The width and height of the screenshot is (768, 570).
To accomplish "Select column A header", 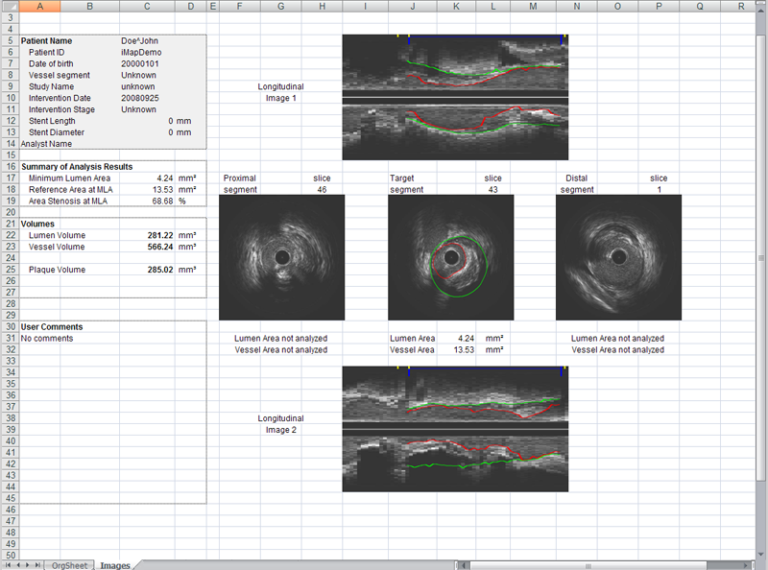I will tap(39, 6).
